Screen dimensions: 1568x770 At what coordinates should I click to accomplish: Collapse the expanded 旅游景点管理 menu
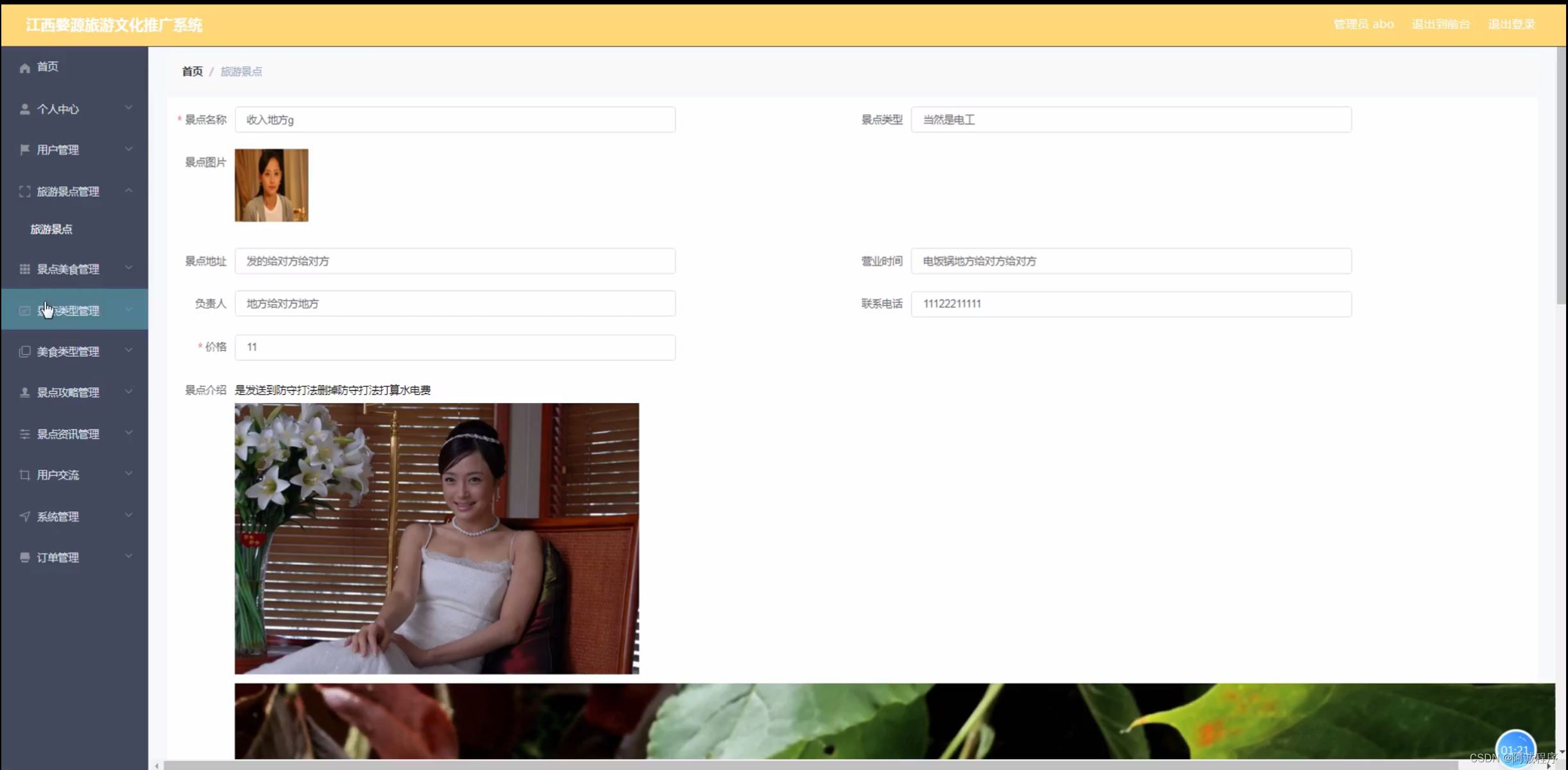(x=128, y=191)
